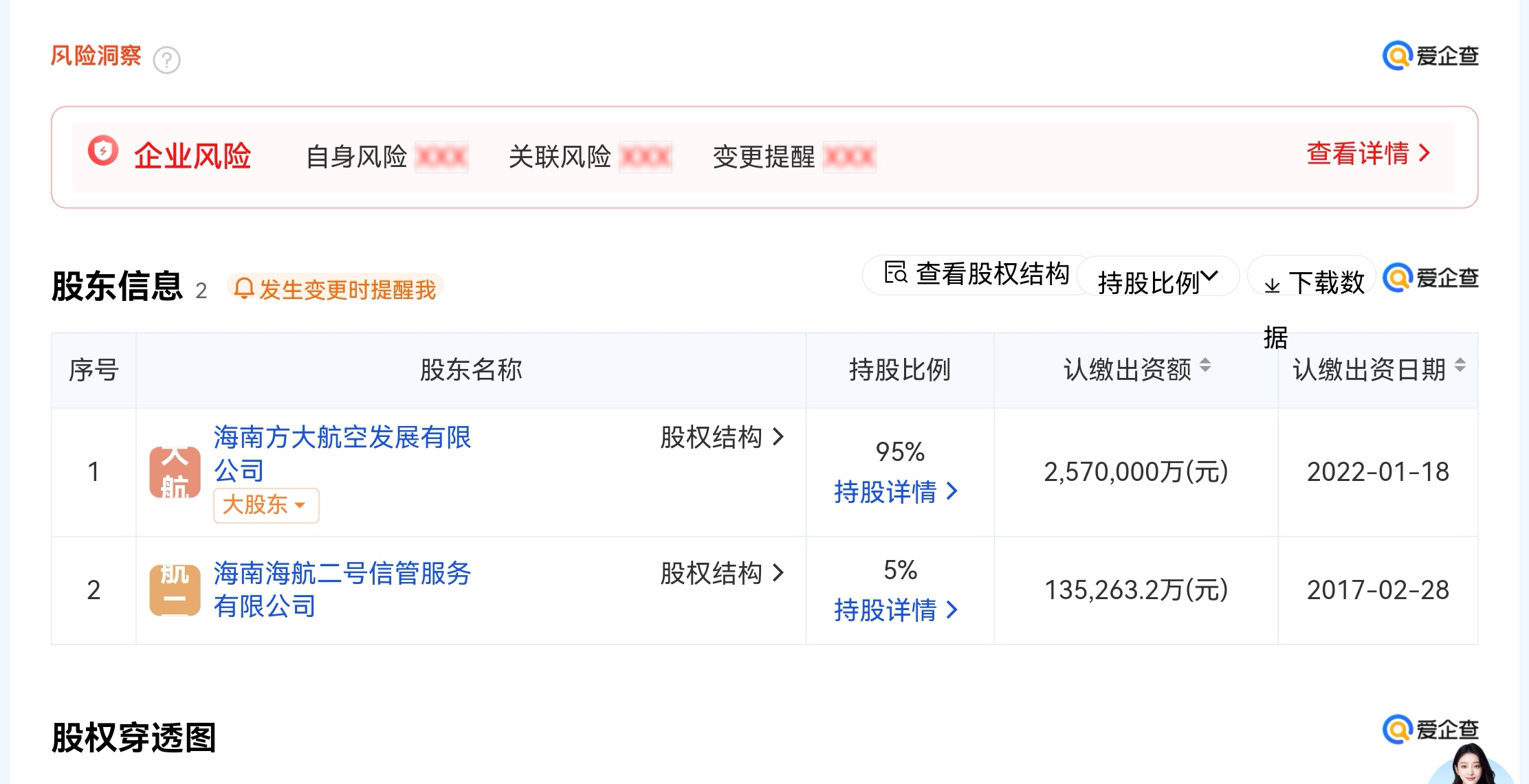Open 查看详情 for enterprise risk

point(1367,153)
